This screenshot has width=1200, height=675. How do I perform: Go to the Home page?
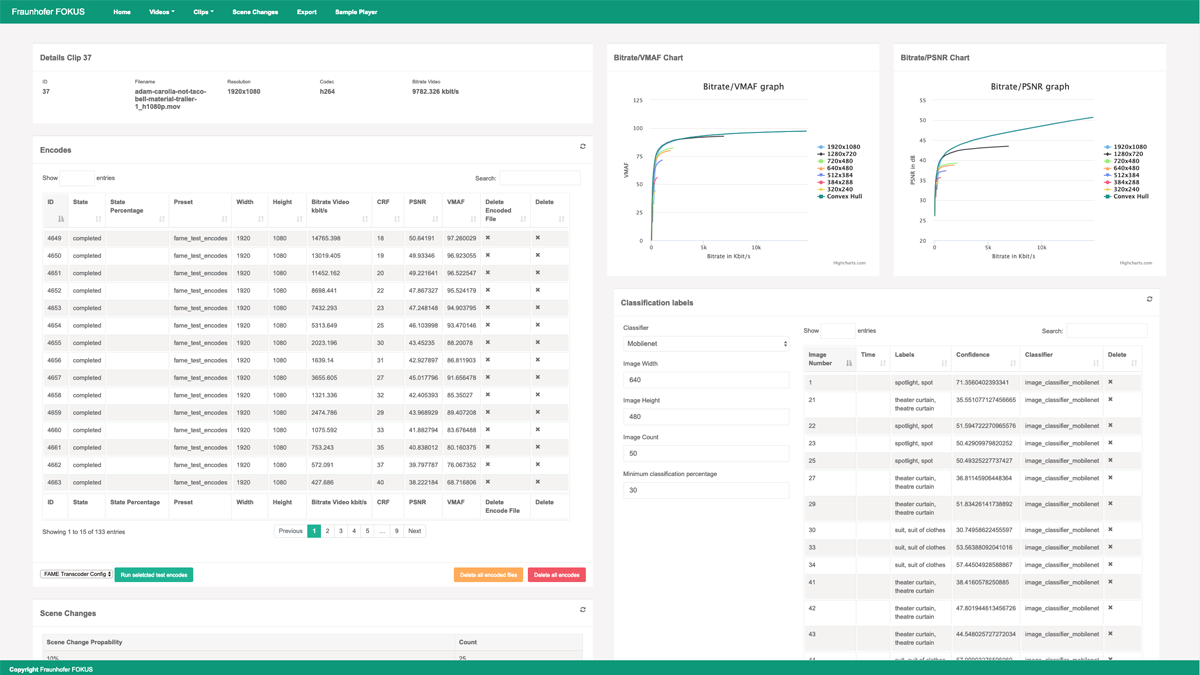click(x=122, y=12)
